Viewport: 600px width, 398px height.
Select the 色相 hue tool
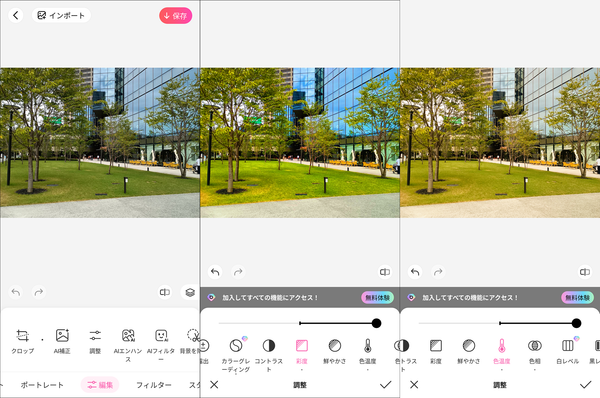[x=535, y=353]
